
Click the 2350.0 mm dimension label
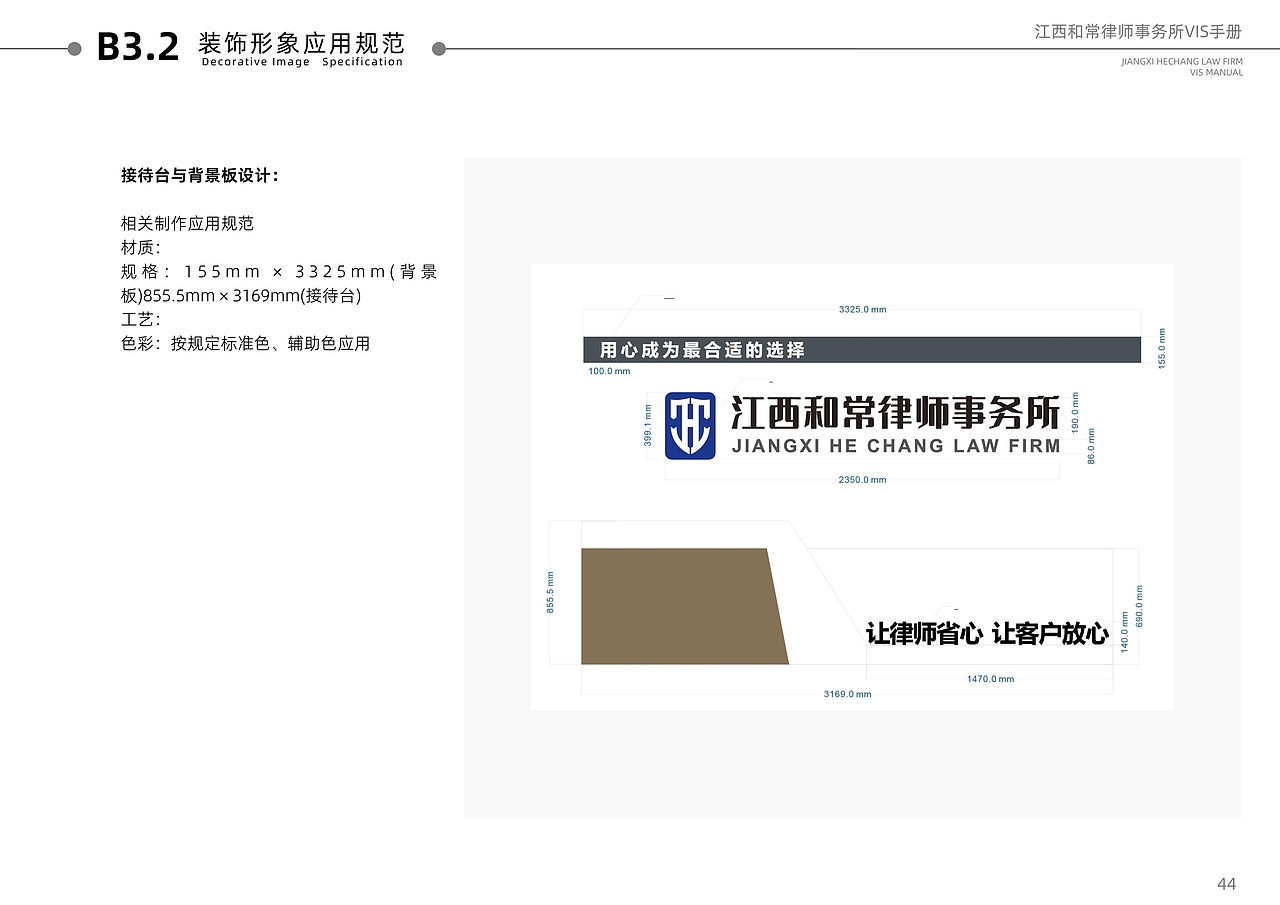[862, 480]
